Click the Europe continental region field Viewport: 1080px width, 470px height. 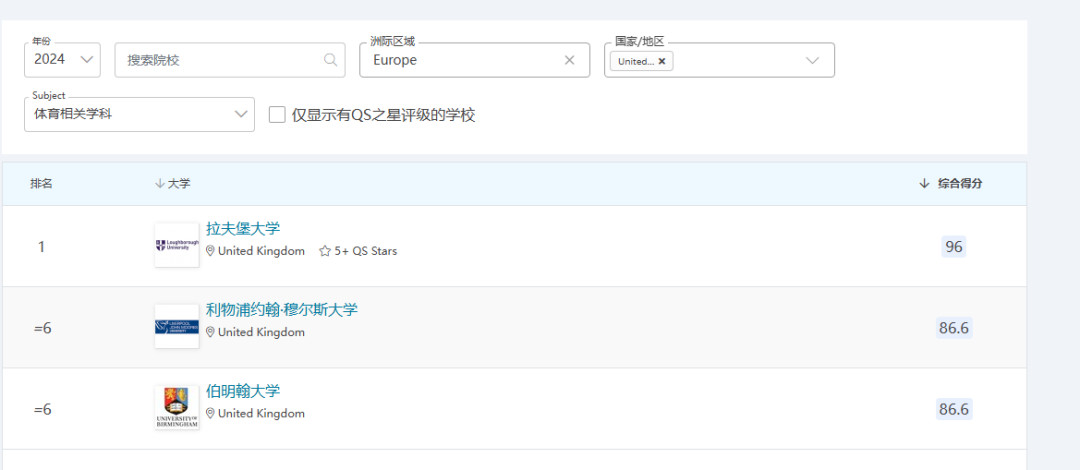coord(474,60)
